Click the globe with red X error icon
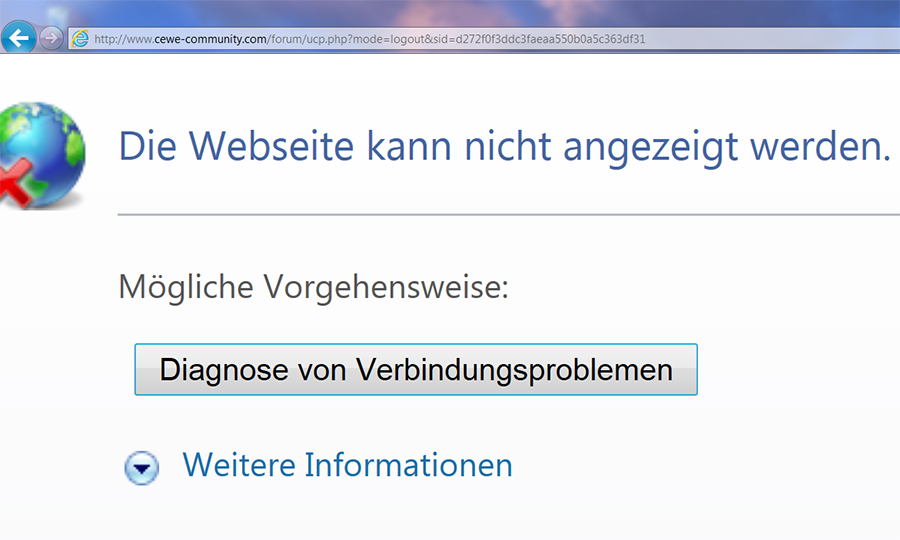900x540 pixels. tap(42, 155)
